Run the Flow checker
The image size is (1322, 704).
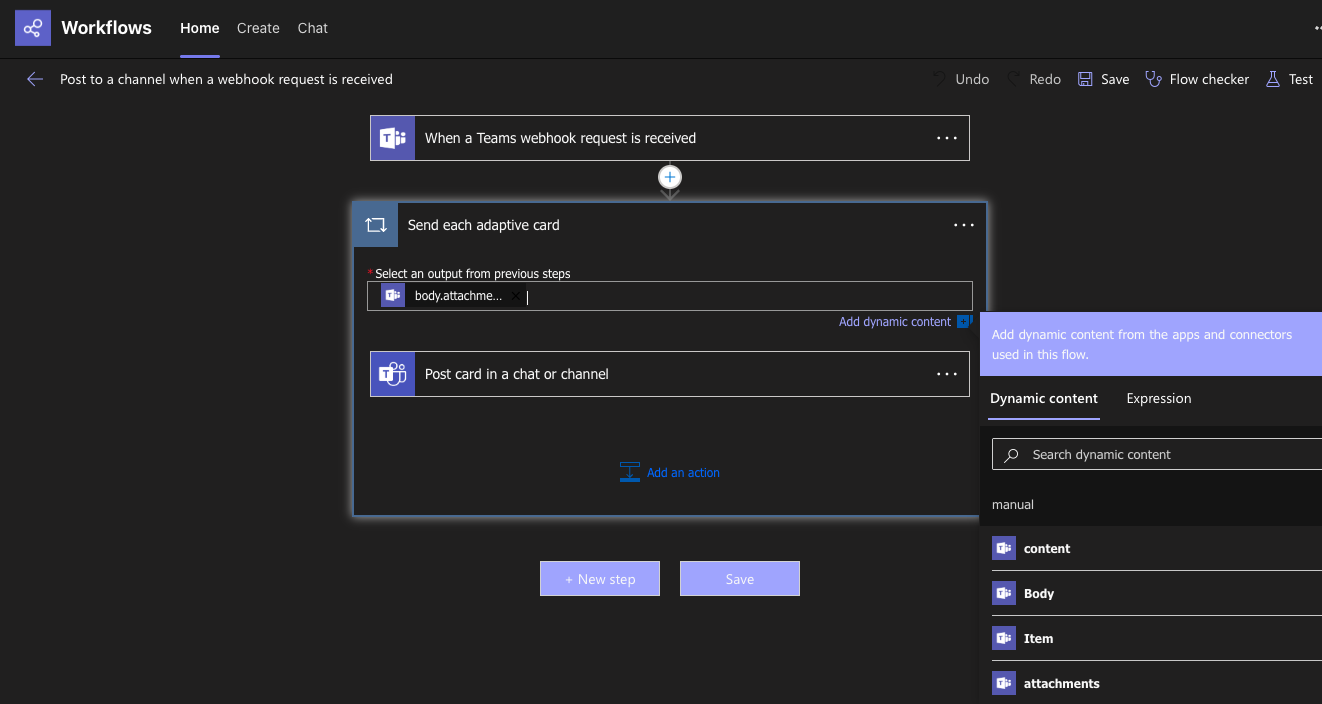pyautogui.click(x=1197, y=79)
